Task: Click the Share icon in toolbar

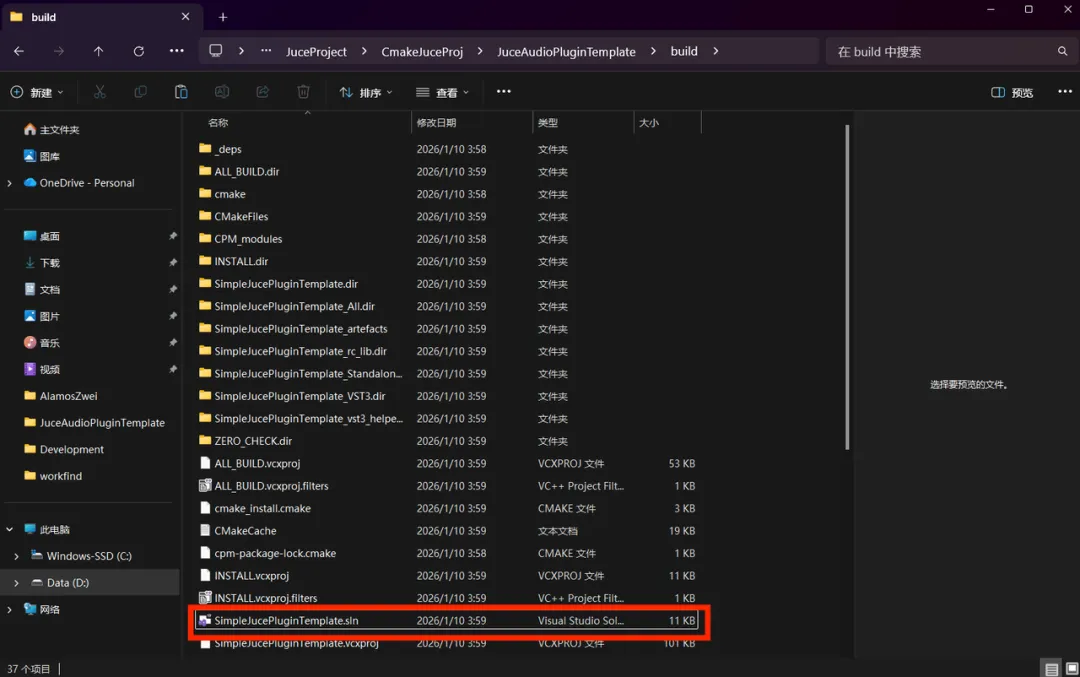Action: click(262, 92)
